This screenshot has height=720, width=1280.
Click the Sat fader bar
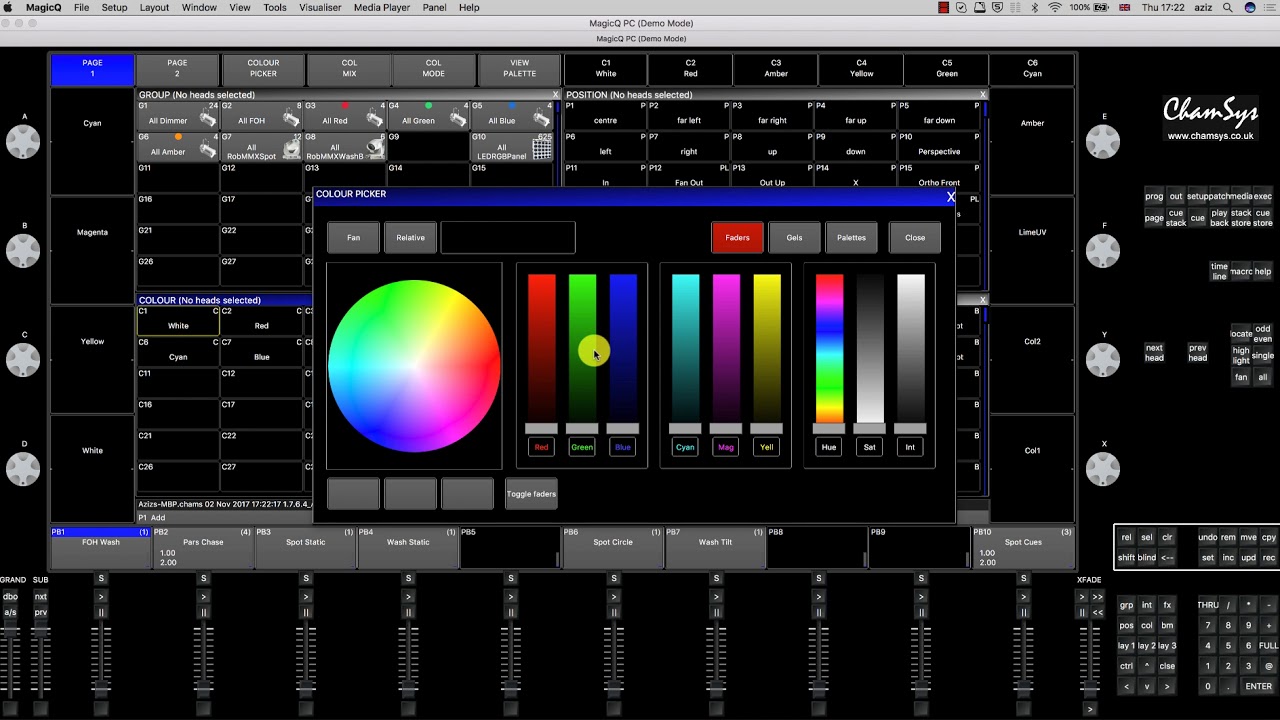pos(870,348)
